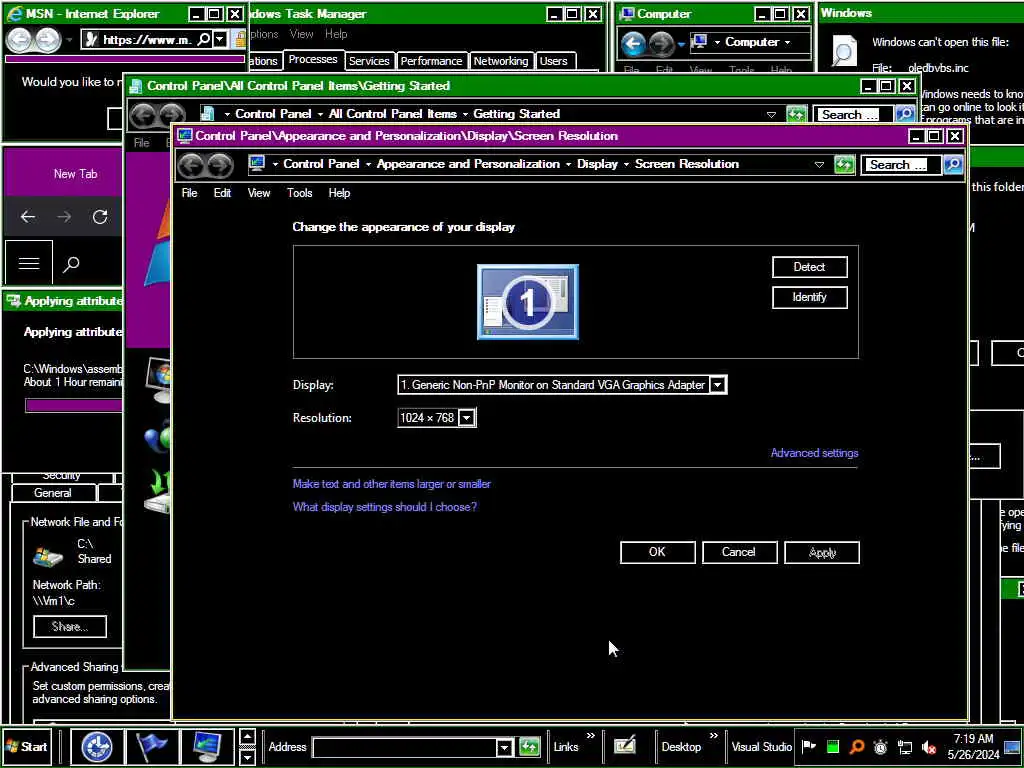Viewport: 1024px width, 768px height.
Task: Open the Screen Resolution taskbar item
Action: 206,746
